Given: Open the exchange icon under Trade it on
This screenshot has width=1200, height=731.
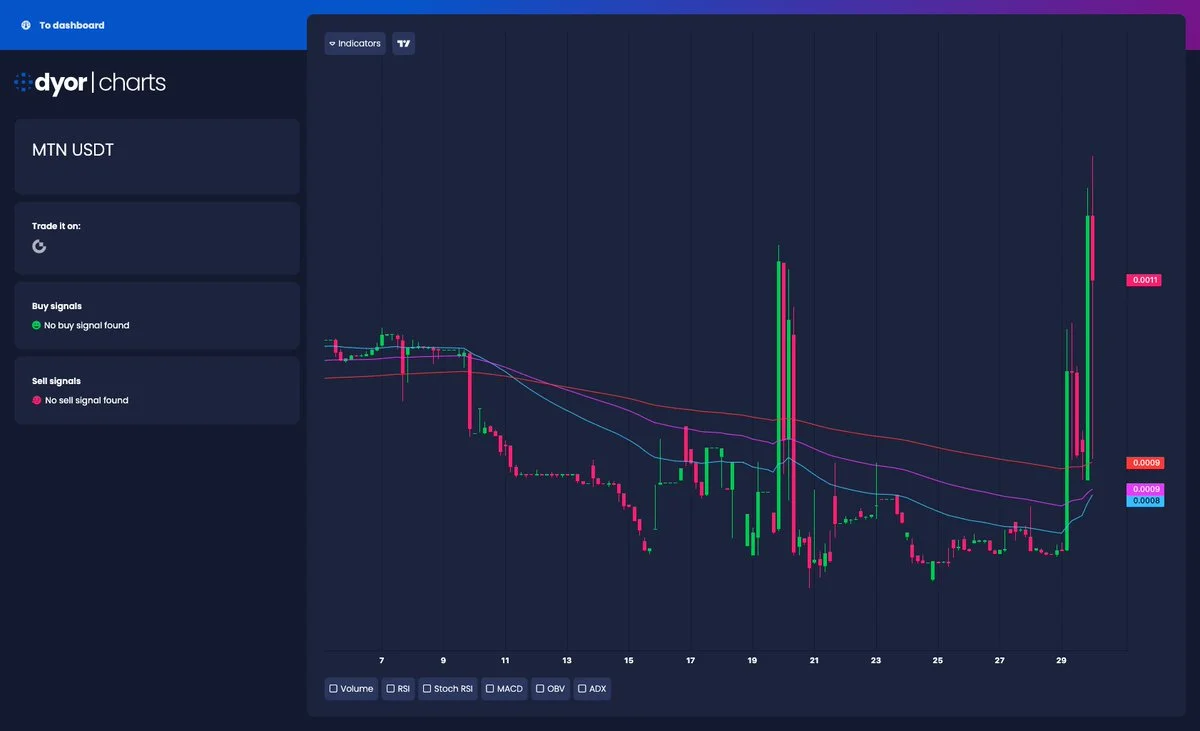Looking at the screenshot, I should 39,246.
